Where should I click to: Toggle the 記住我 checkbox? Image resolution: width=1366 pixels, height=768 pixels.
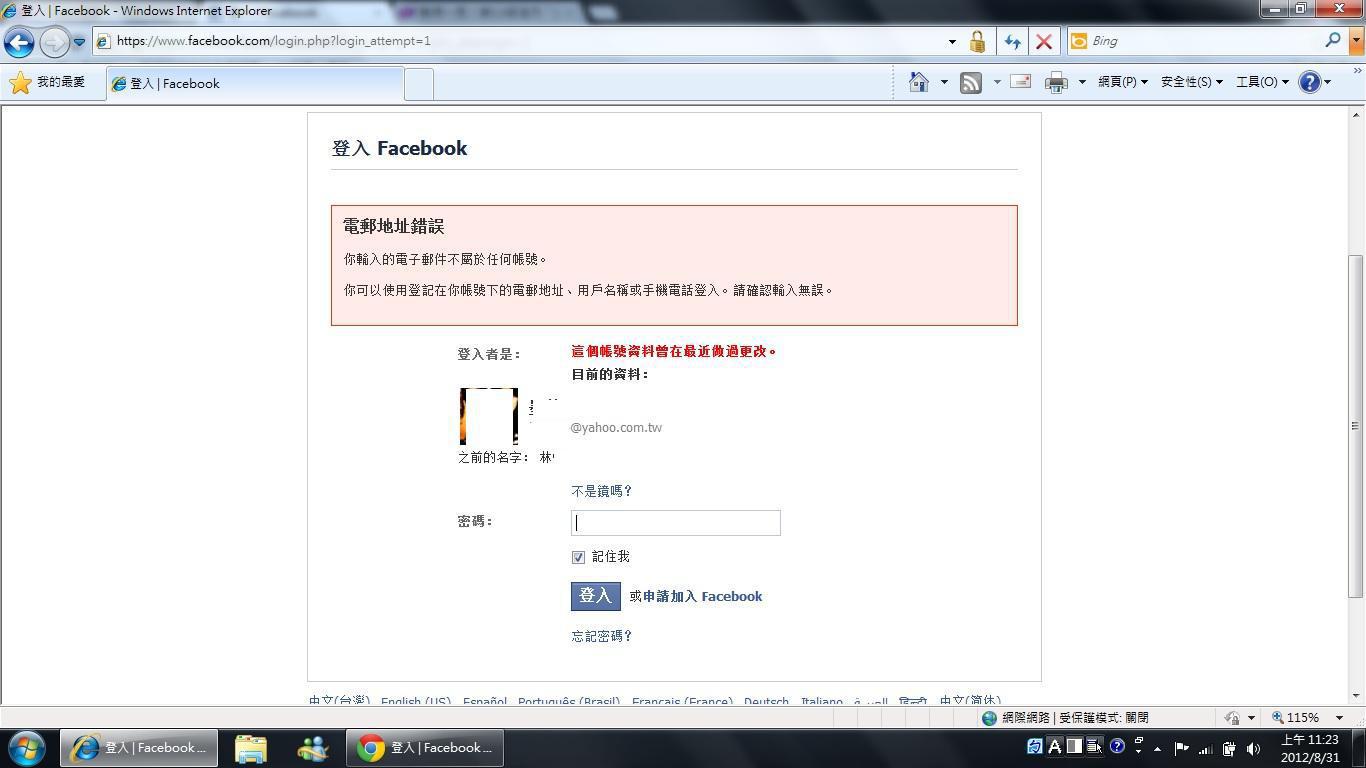pos(578,557)
